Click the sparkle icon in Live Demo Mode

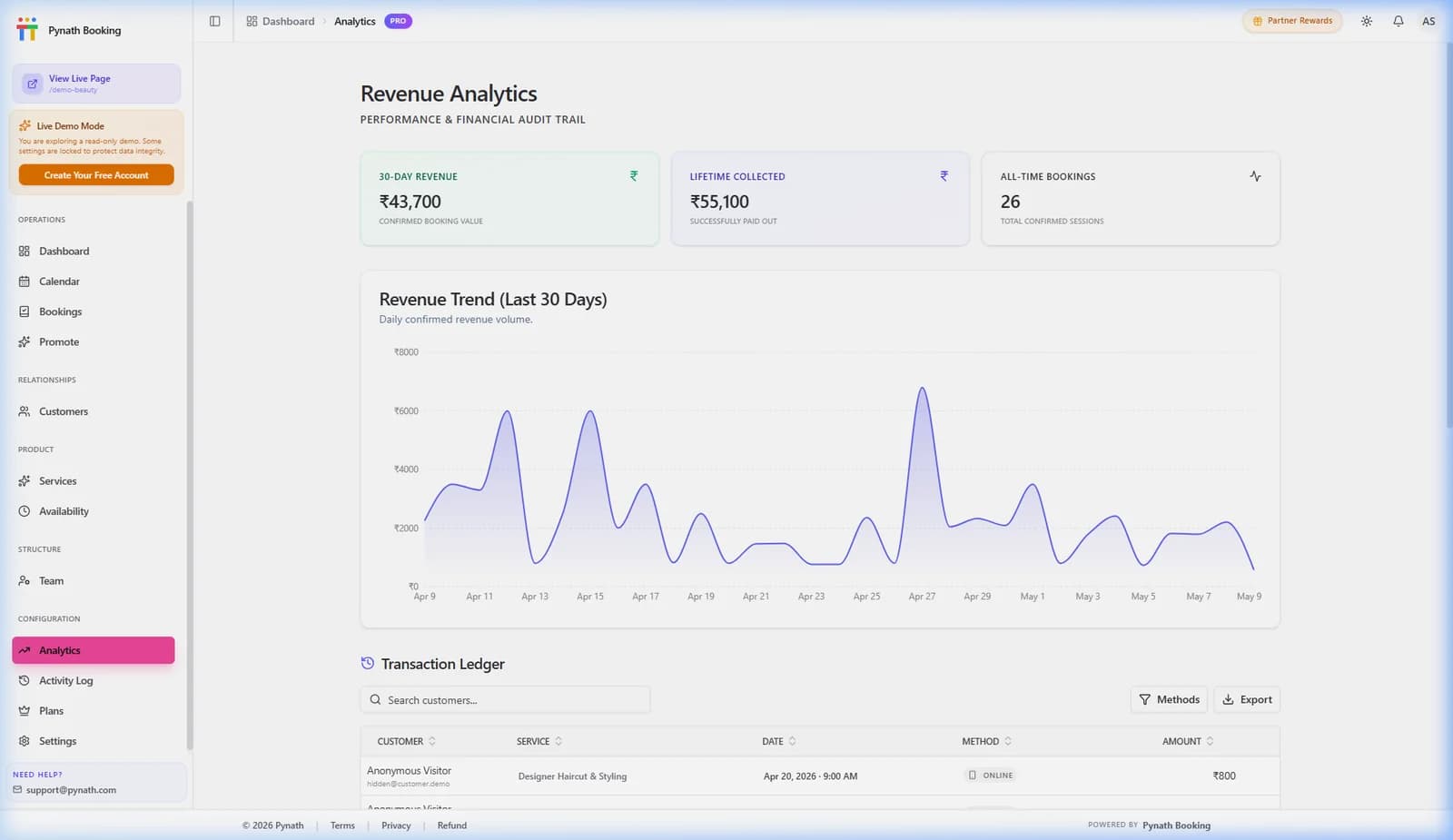(x=25, y=125)
